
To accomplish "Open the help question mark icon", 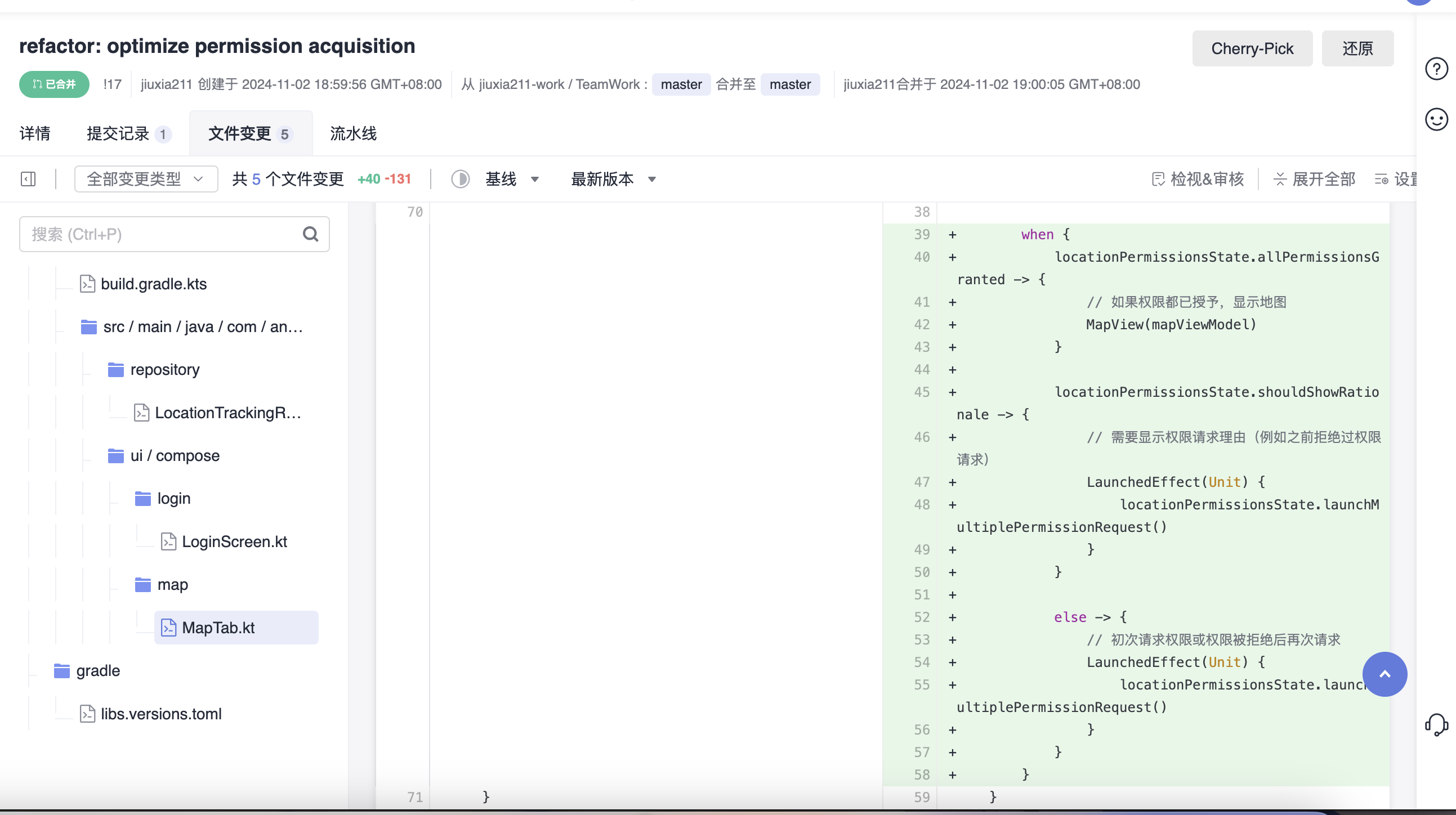I will (x=1436, y=69).
